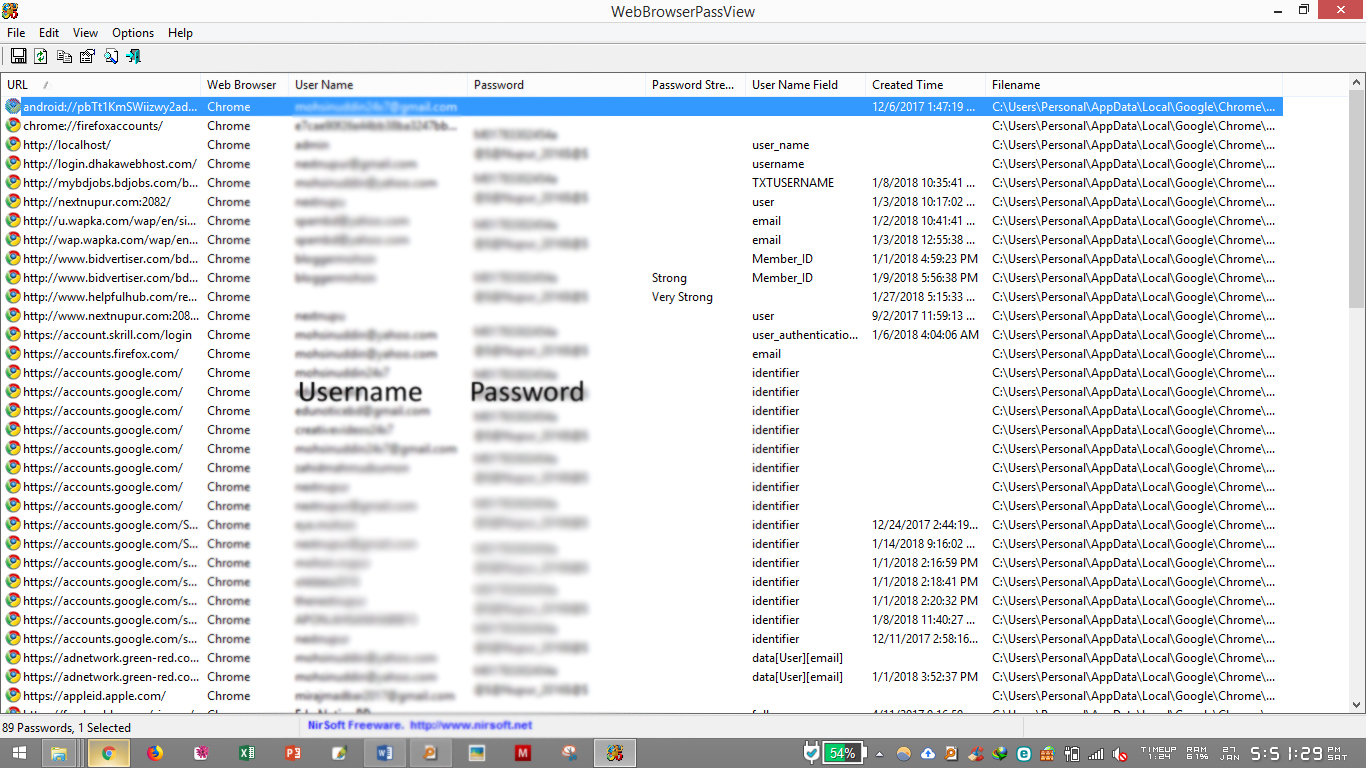Image resolution: width=1366 pixels, height=768 pixels.
Task: Click the pink flower taskbar icon
Action: [201, 753]
